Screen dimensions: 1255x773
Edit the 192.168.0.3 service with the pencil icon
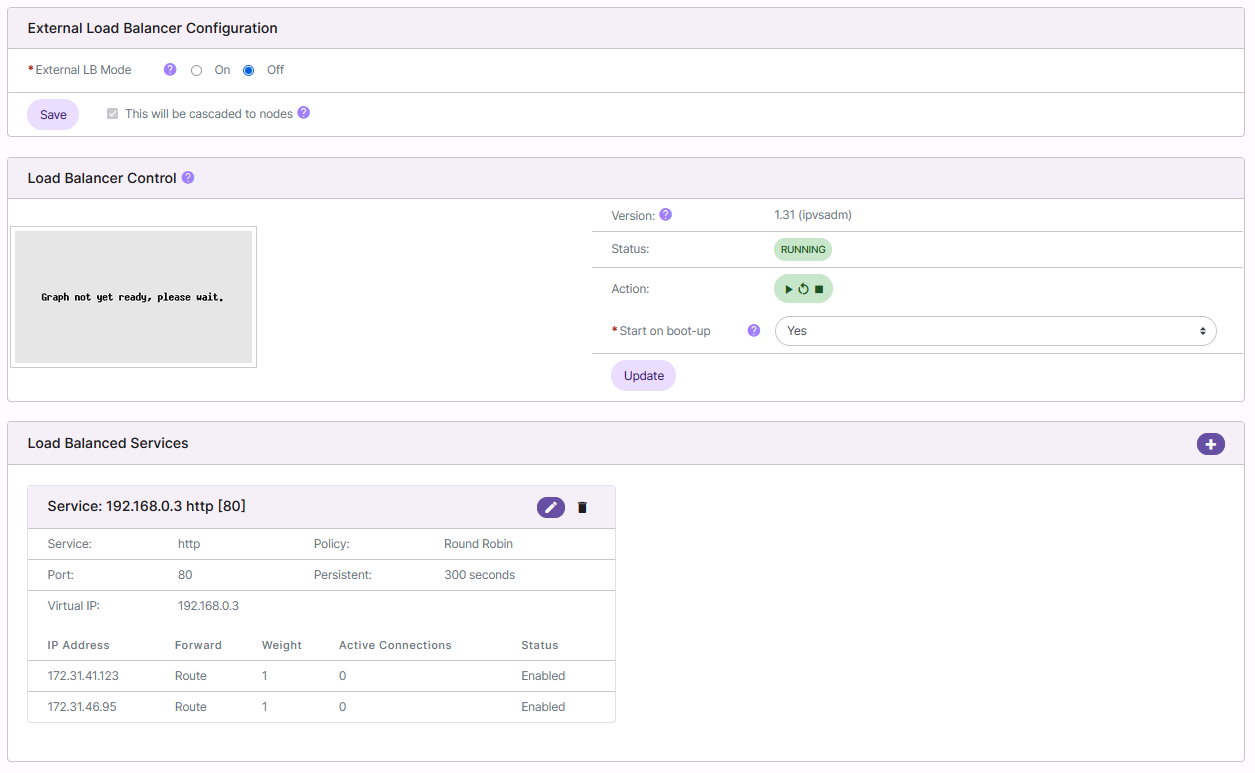(x=550, y=507)
